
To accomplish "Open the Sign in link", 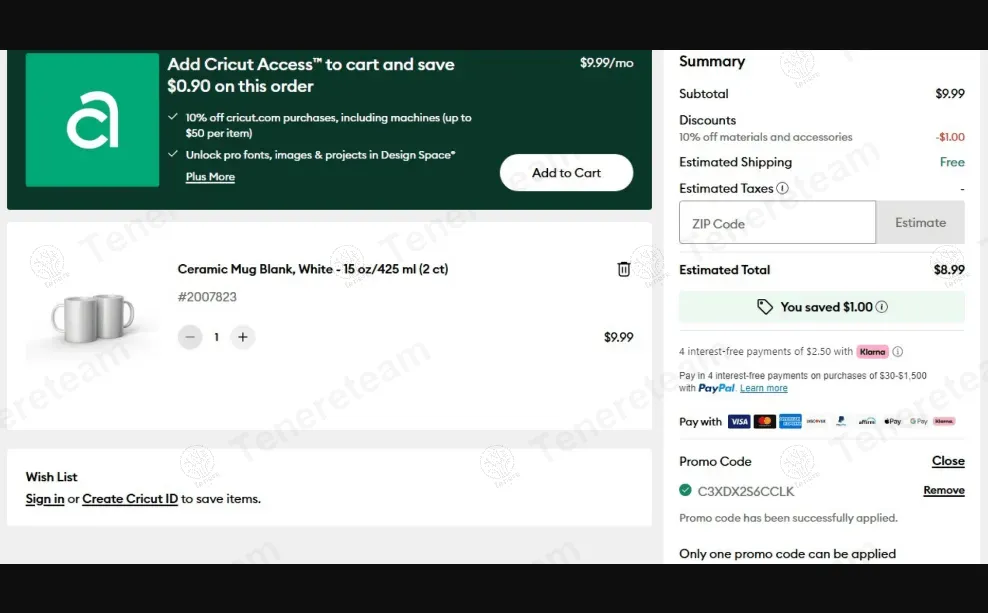I will click(x=45, y=499).
